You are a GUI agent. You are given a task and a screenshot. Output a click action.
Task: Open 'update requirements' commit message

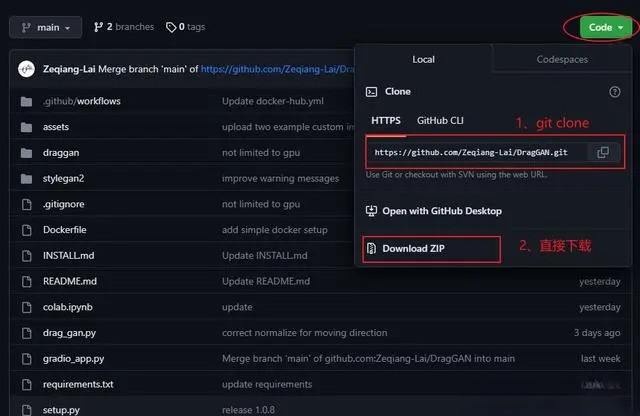[267, 384]
